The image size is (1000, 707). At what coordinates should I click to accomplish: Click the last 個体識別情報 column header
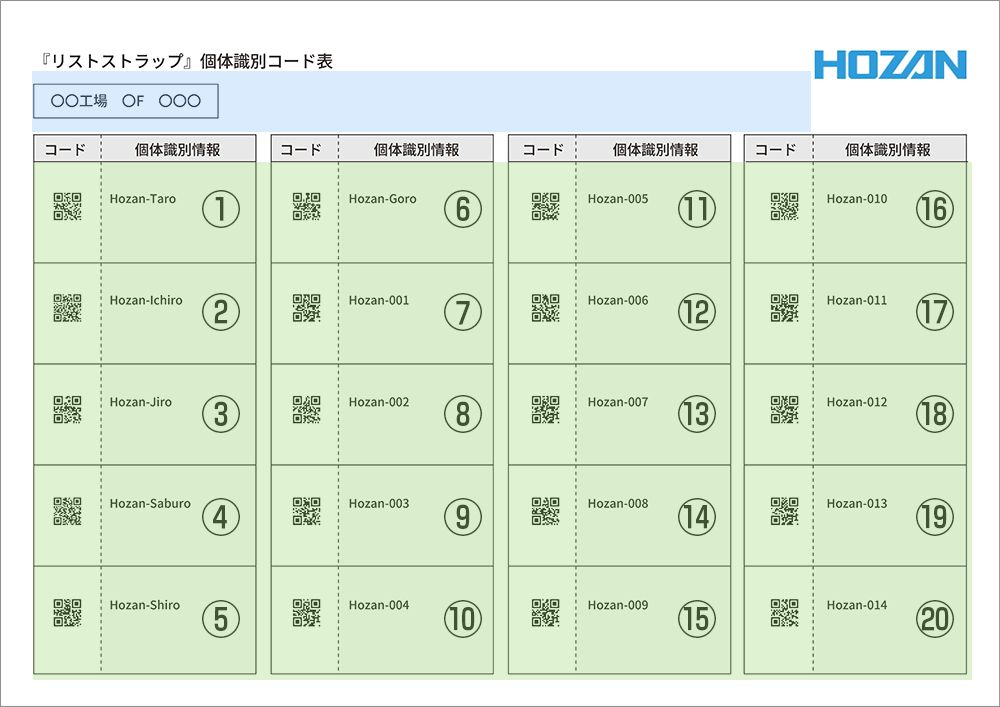[888, 149]
